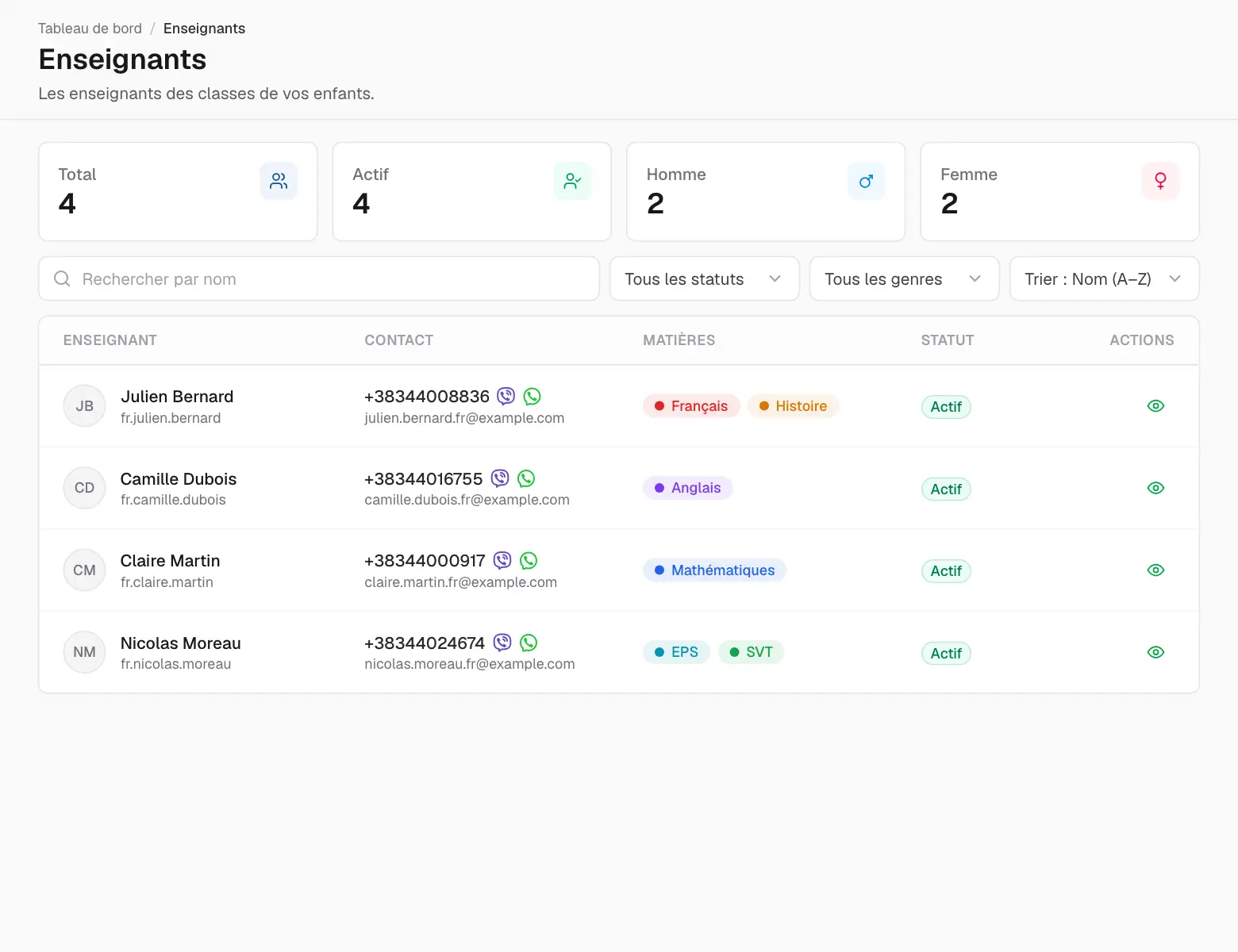1238x952 pixels.
Task: Click email julien.bernard.fr@example.com
Action: tap(464, 418)
